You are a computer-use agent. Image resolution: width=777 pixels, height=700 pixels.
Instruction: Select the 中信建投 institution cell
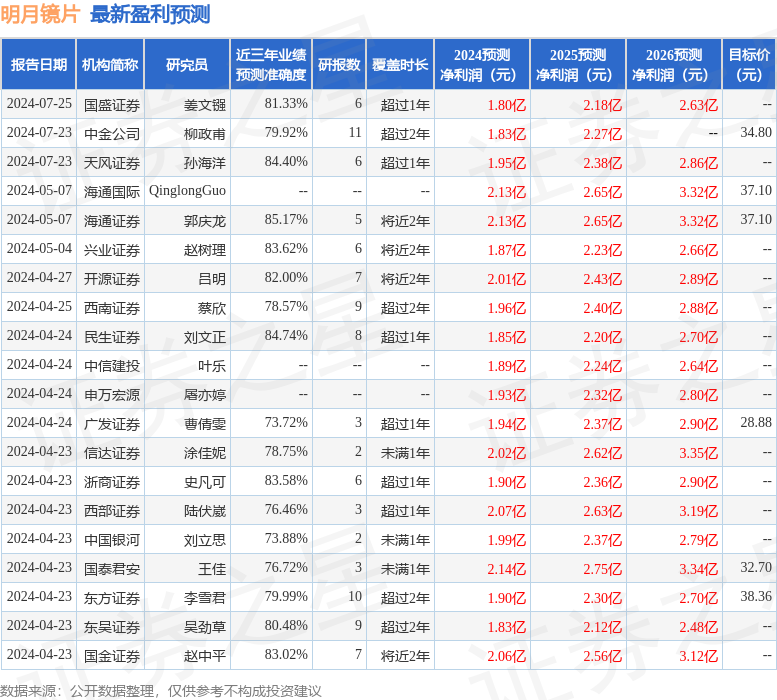(111, 366)
